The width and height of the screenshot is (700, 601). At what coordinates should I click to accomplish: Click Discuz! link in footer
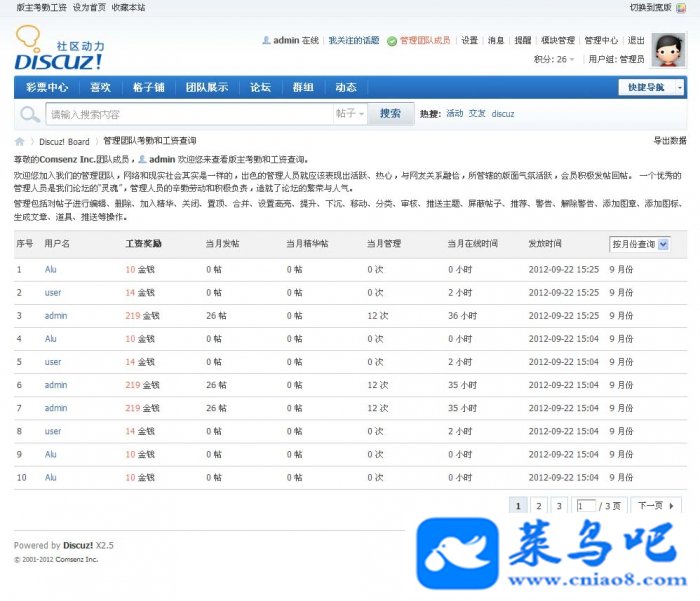78,545
